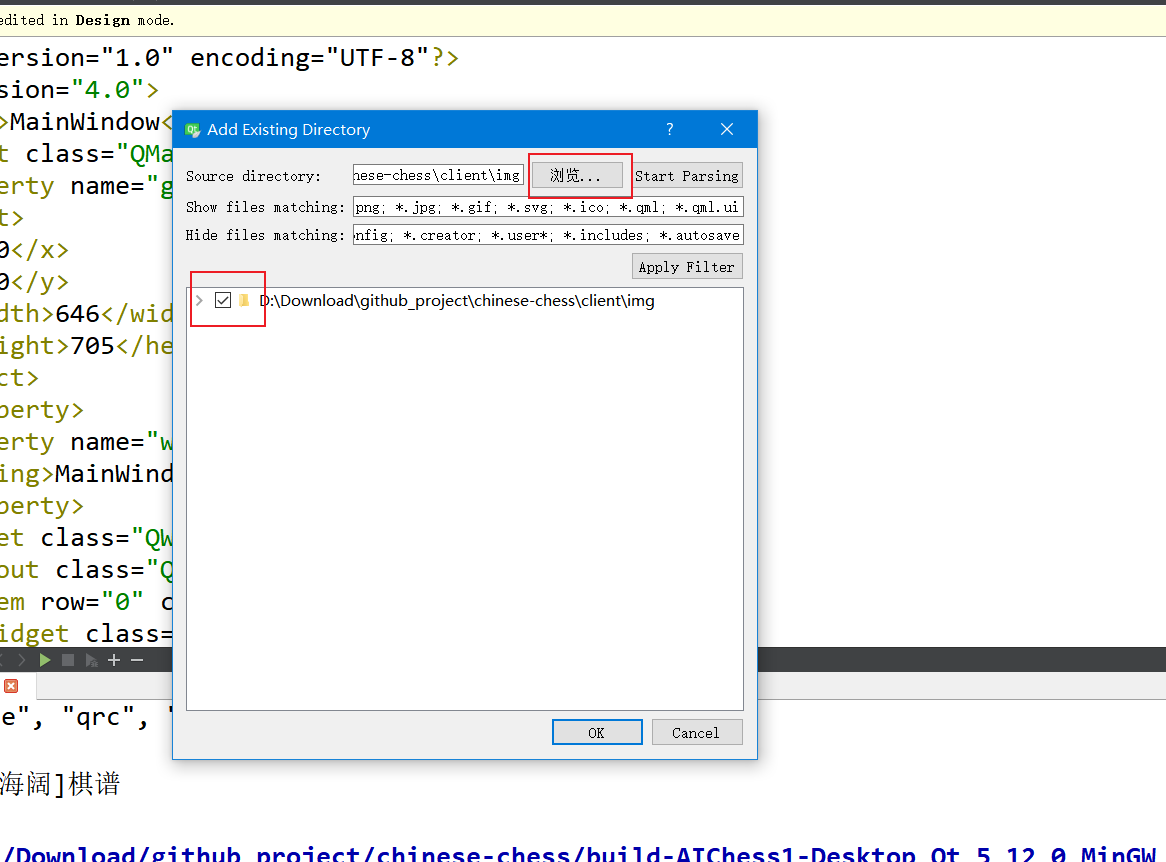Viewport: 1166px width, 862px height.
Task: Click the dialog help question mark
Action: [x=669, y=129]
